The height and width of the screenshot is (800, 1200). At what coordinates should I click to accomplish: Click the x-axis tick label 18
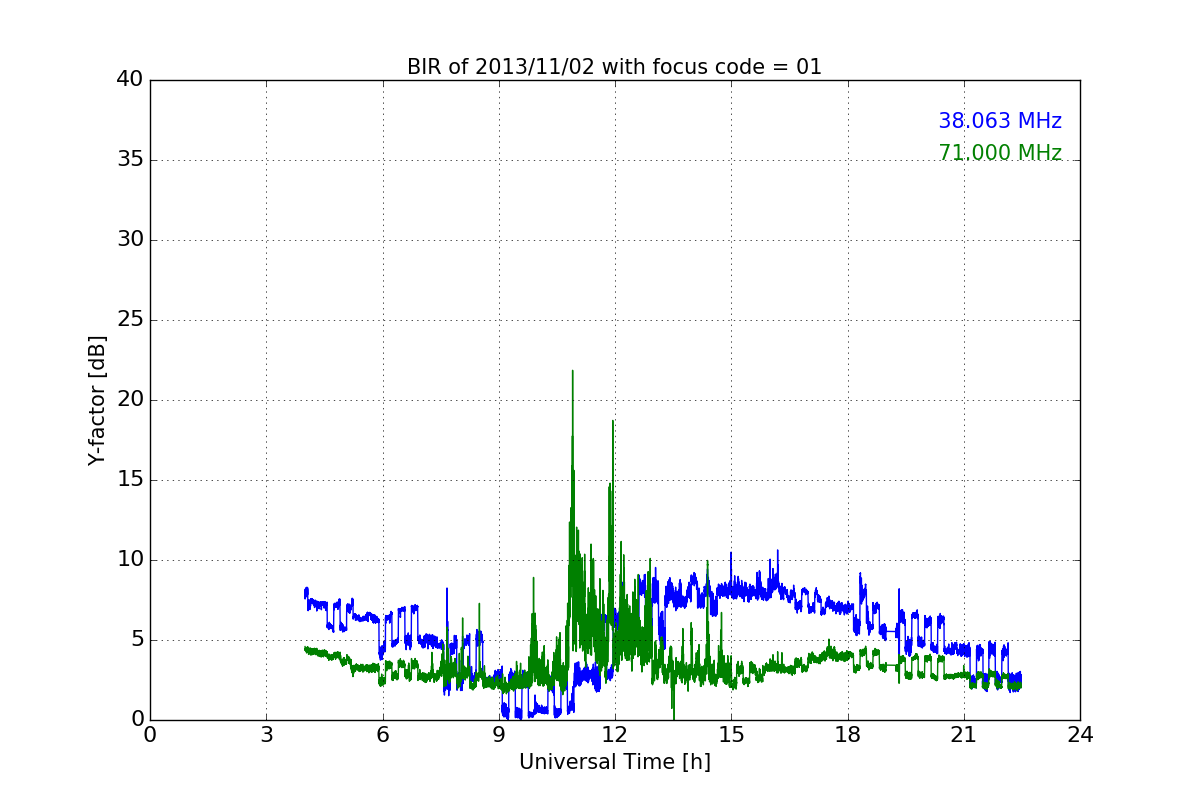[x=847, y=735]
